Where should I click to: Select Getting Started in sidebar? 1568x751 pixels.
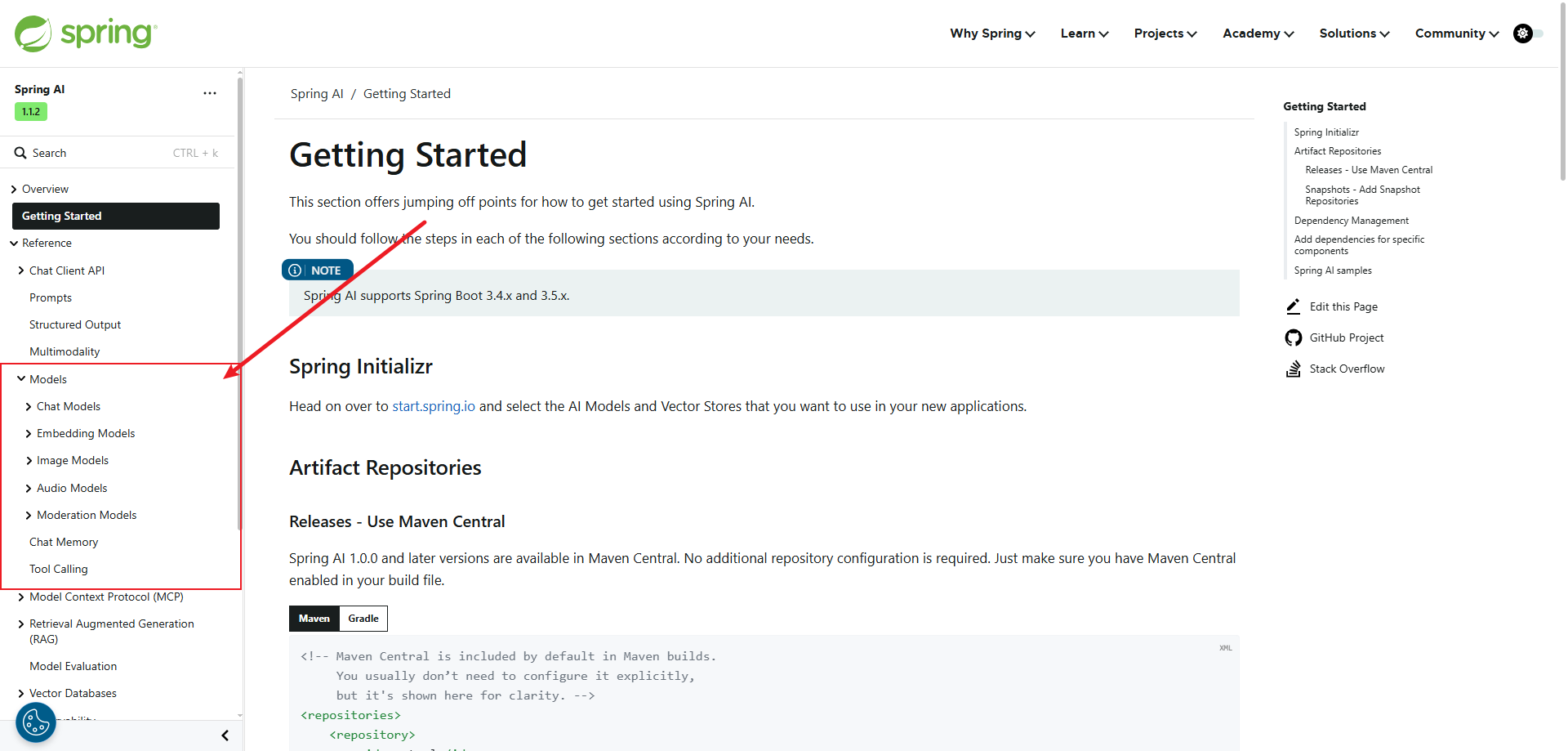(x=116, y=216)
